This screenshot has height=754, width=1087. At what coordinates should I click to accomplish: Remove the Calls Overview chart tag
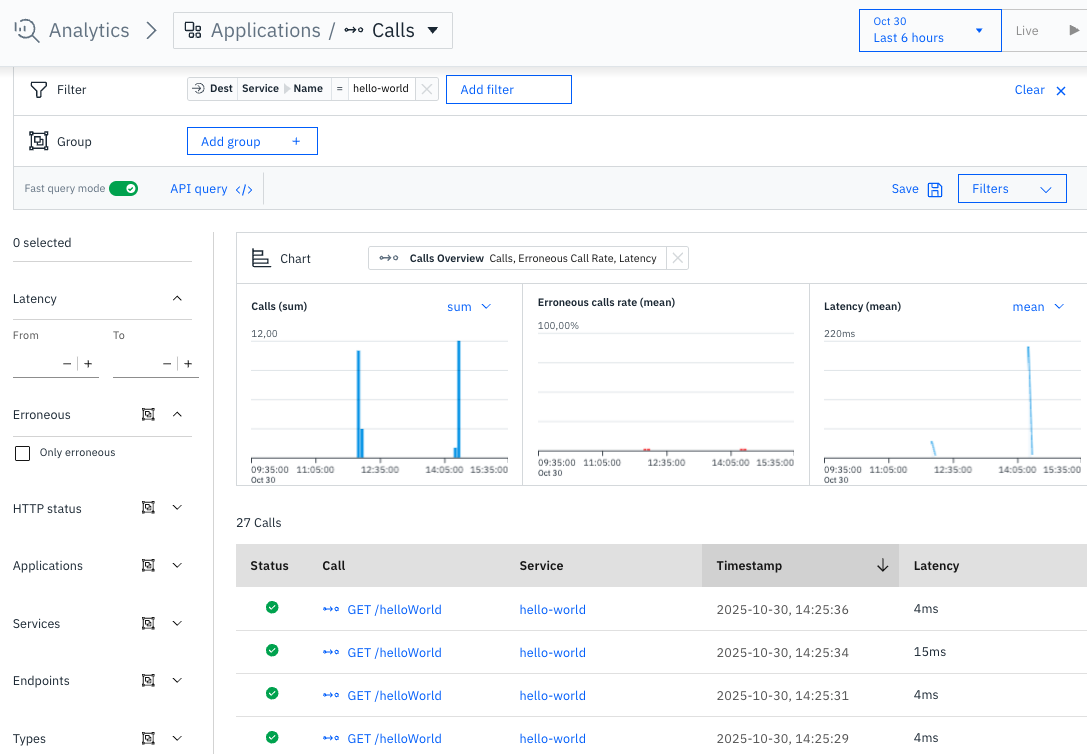point(678,258)
